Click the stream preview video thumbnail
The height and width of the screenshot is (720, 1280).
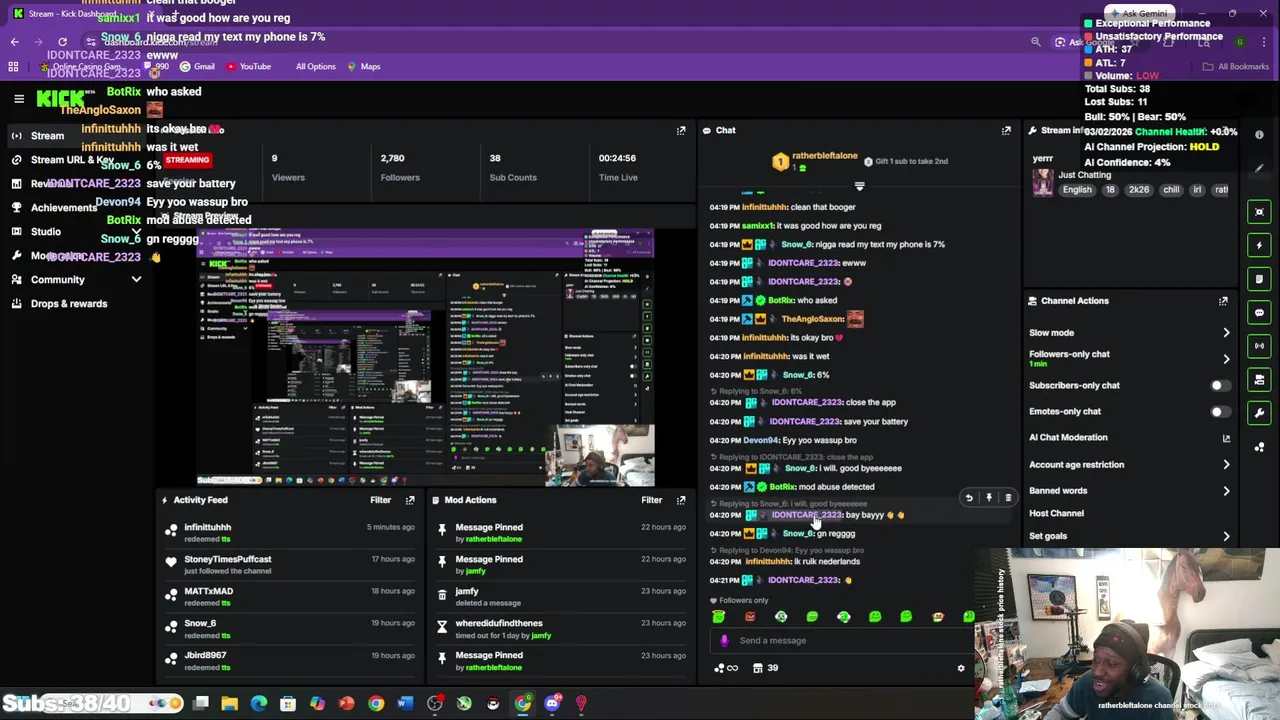[x=425, y=357]
